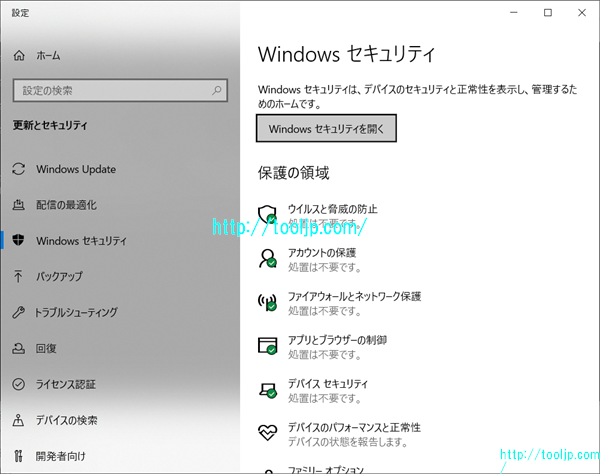The height and width of the screenshot is (474, 600).
Task: Open アプリとブラウザーの制御 link
Action: tap(337, 340)
